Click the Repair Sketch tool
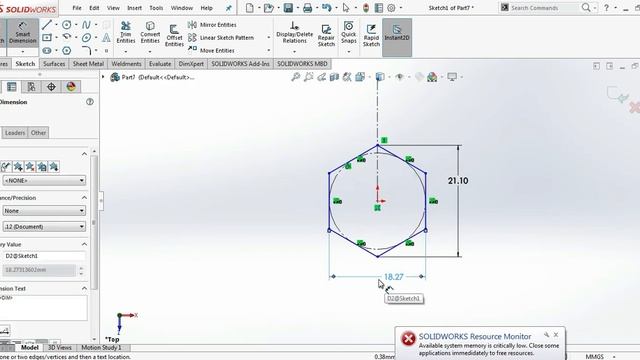The height and width of the screenshot is (360, 640). (326, 35)
